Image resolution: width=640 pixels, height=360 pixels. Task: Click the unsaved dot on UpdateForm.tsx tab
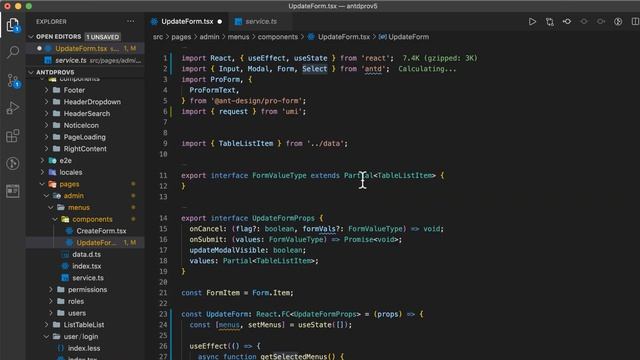point(220,22)
